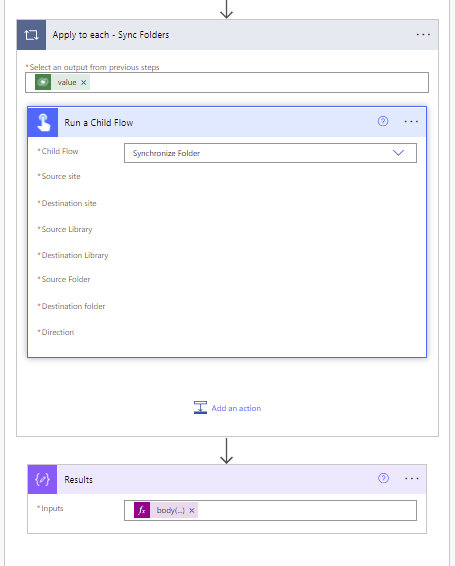This screenshot has width=455, height=566.
Task: Click the Destination folder label
Action: point(73,306)
